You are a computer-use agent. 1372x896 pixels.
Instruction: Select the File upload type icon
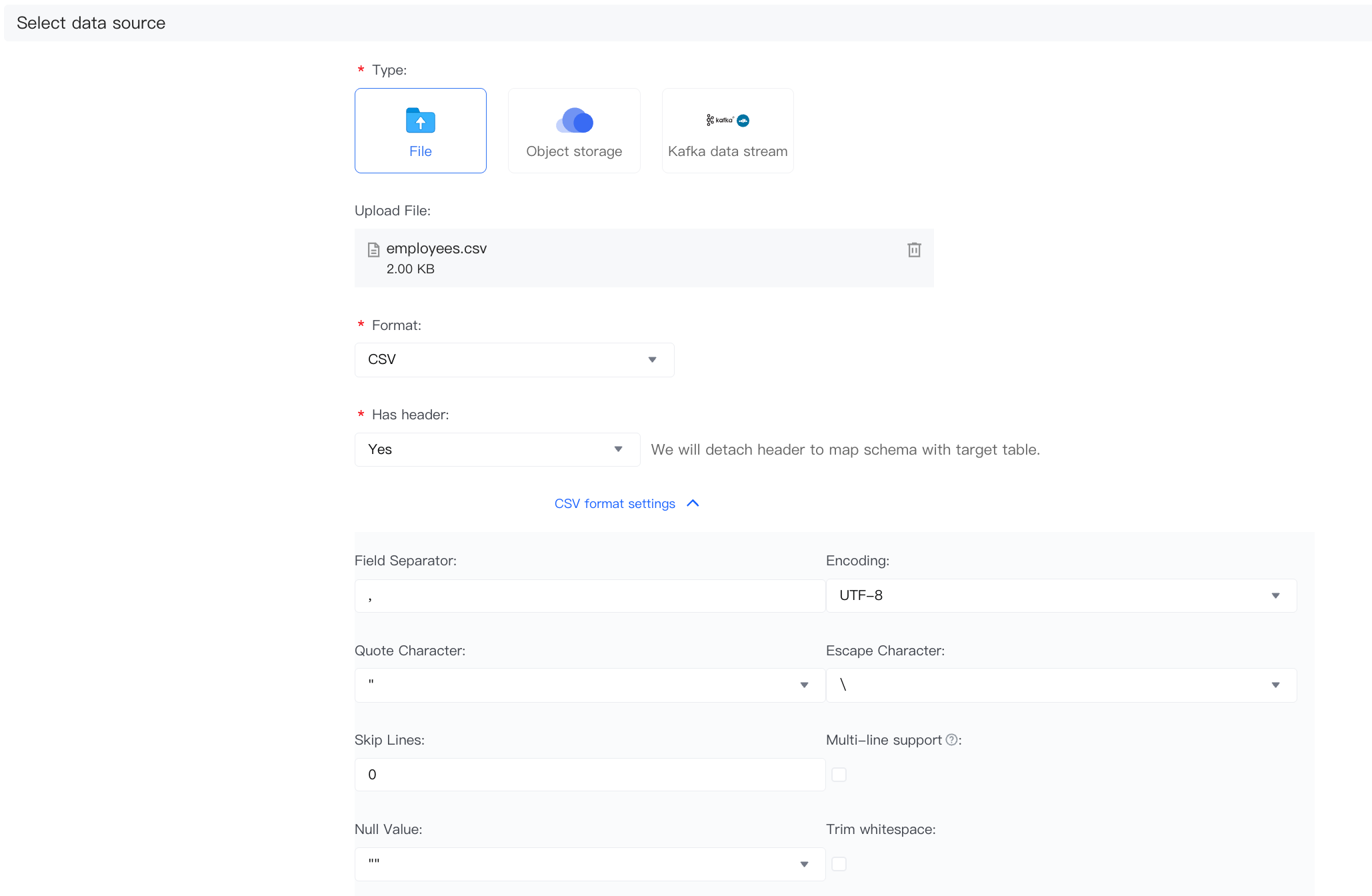420,121
